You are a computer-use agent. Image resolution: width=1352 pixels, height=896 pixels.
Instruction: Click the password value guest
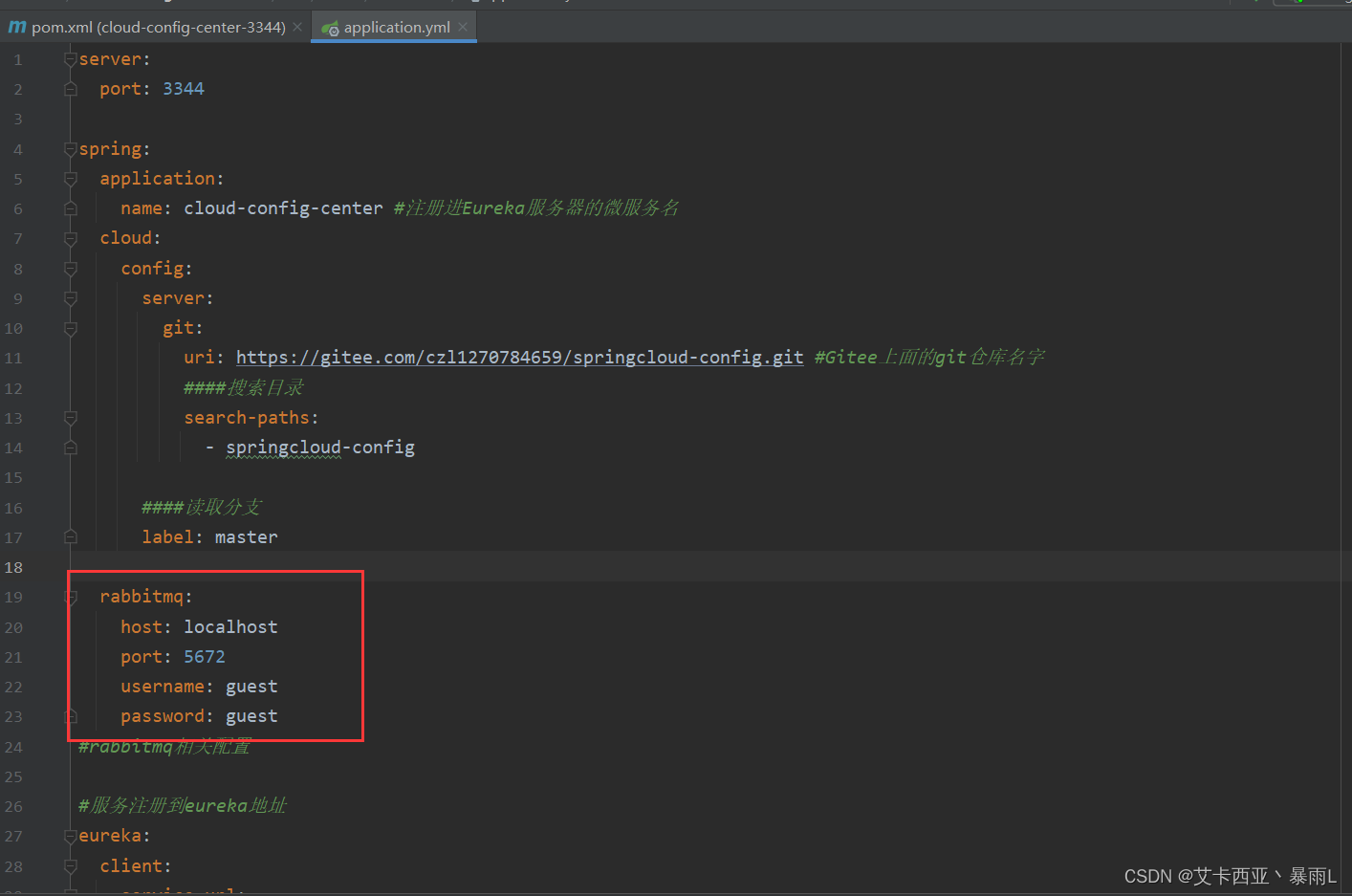click(251, 716)
